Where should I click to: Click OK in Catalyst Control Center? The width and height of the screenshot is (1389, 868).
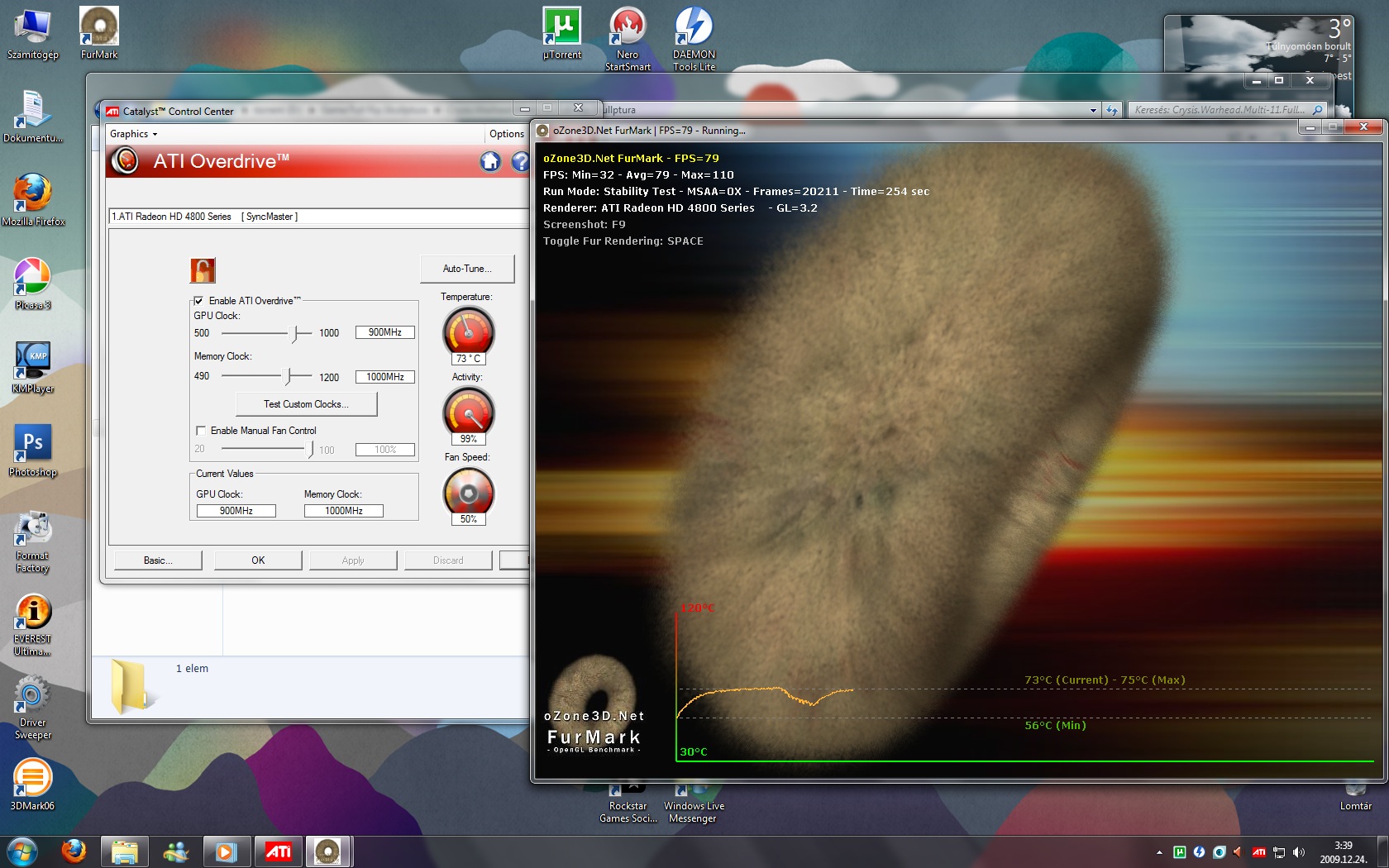(x=258, y=560)
